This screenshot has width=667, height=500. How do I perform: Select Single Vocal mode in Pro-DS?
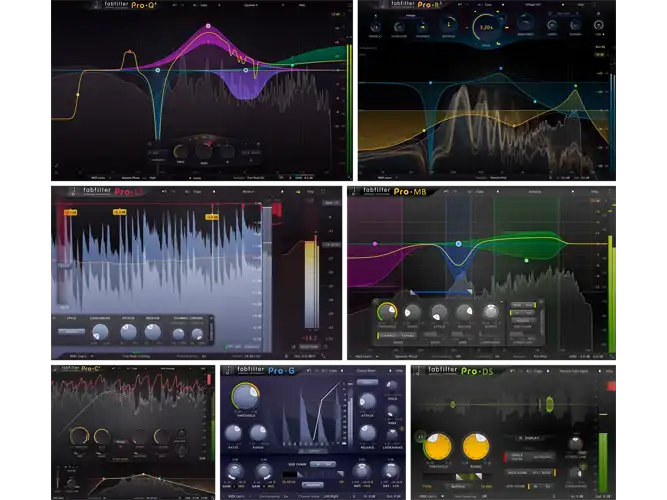517,457
